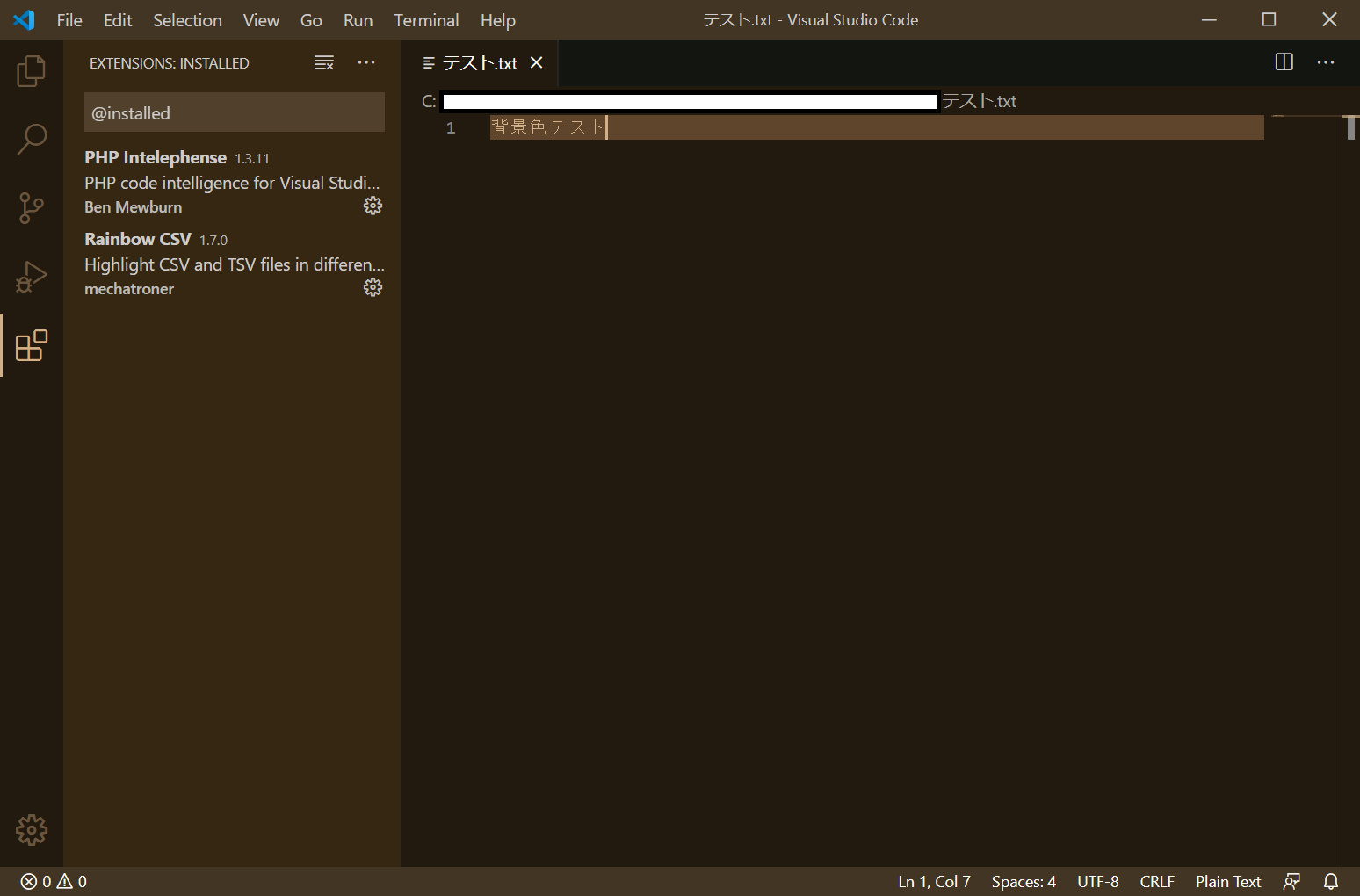Screen dimensions: 1360x896
Task: Open editor more actions ellipsis
Action: click(1326, 62)
